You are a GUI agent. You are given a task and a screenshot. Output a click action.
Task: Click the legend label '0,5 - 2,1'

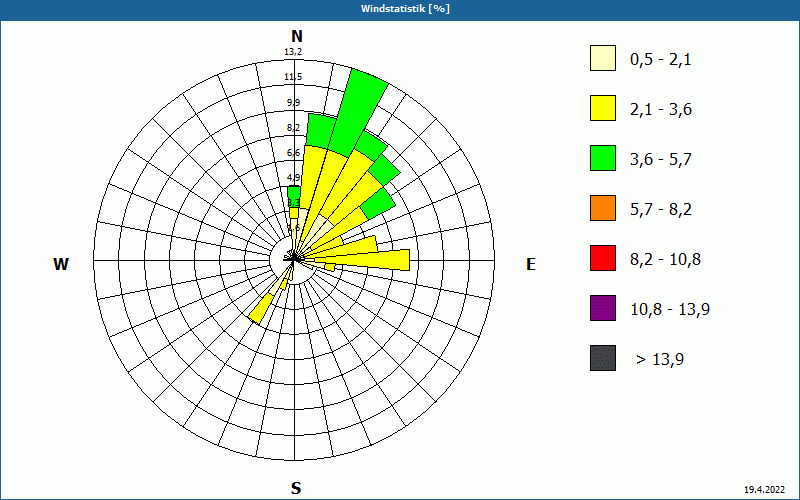[x=661, y=60]
